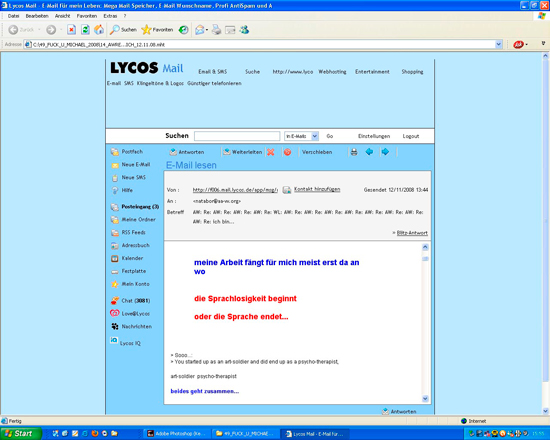
Task: Go to previous email with left blue arrow
Action: (369, 152)
